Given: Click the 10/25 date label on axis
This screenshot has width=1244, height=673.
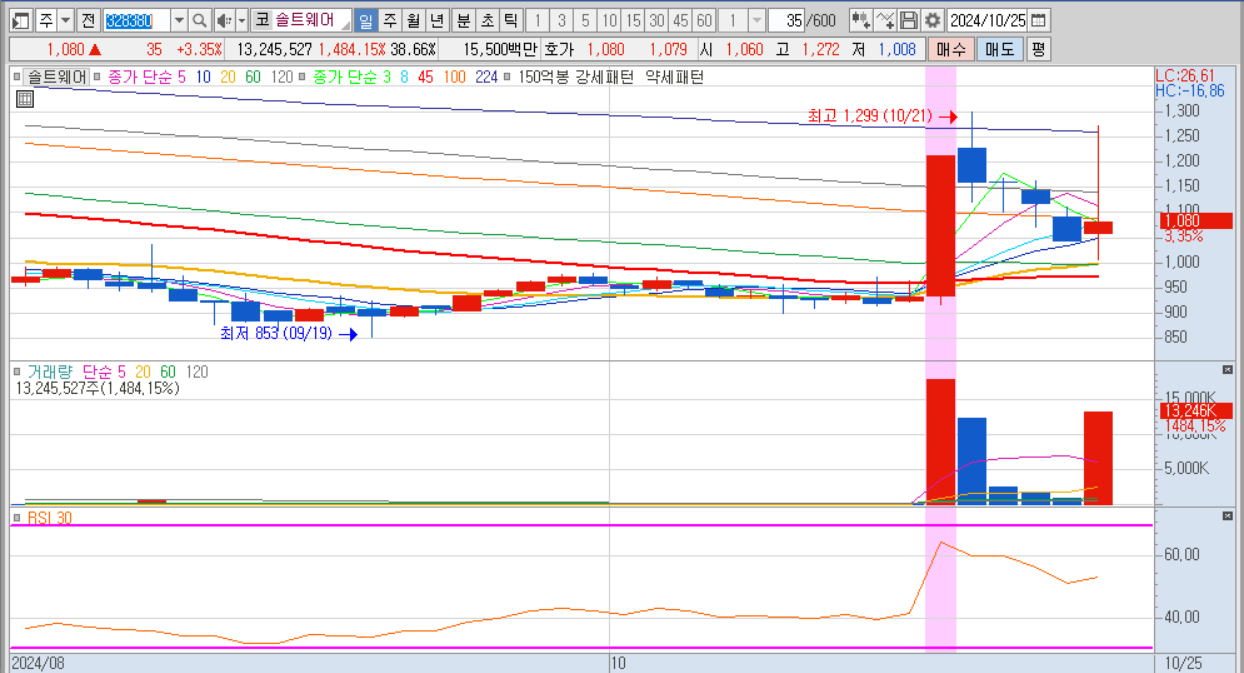Looking at the screenshot, I should coord(1183,663).
